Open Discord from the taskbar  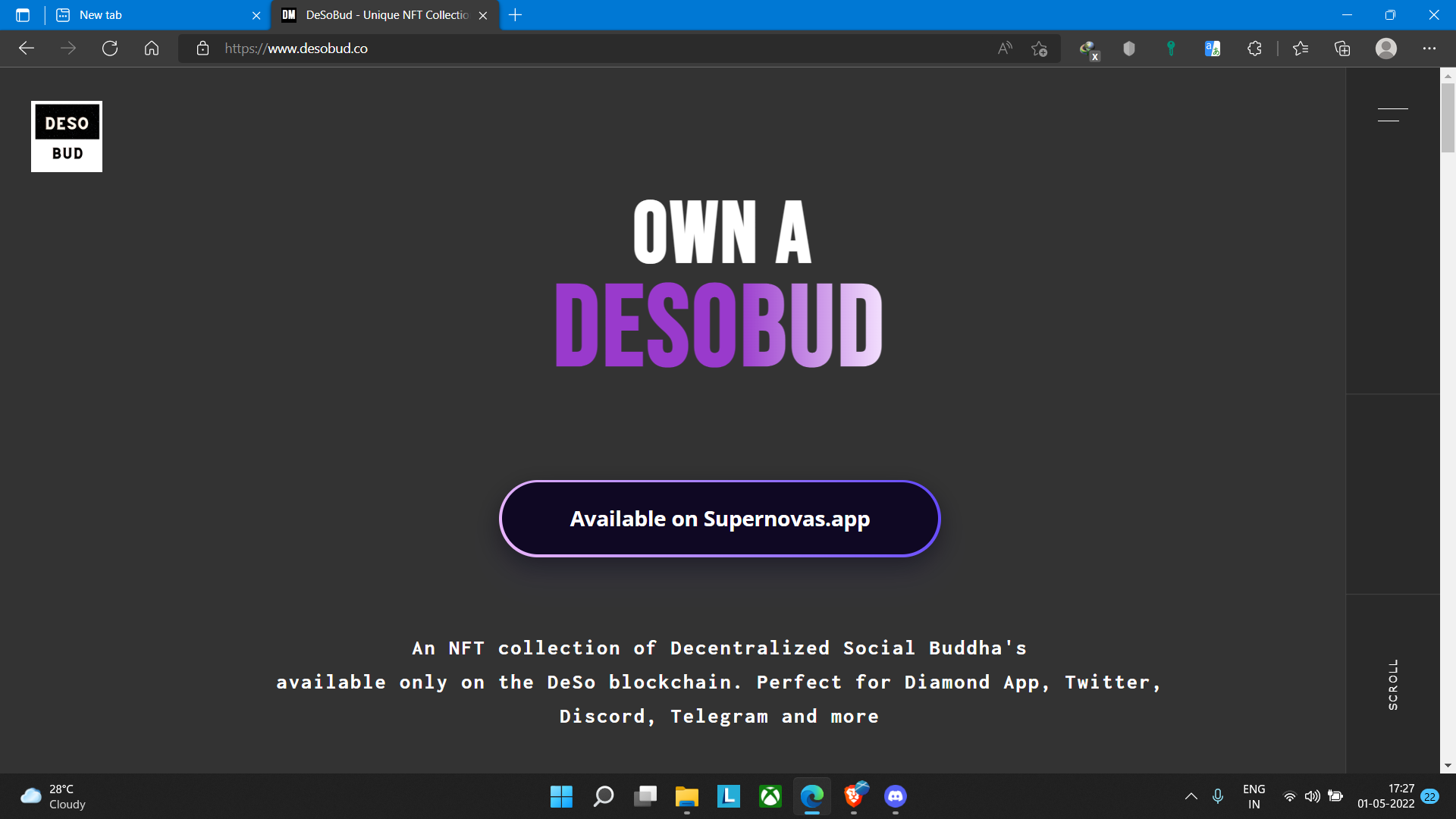[x=895, y=796]
